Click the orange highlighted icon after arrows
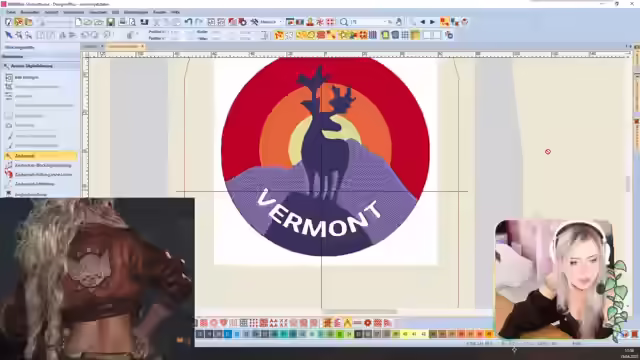 [x=444, y=22]
